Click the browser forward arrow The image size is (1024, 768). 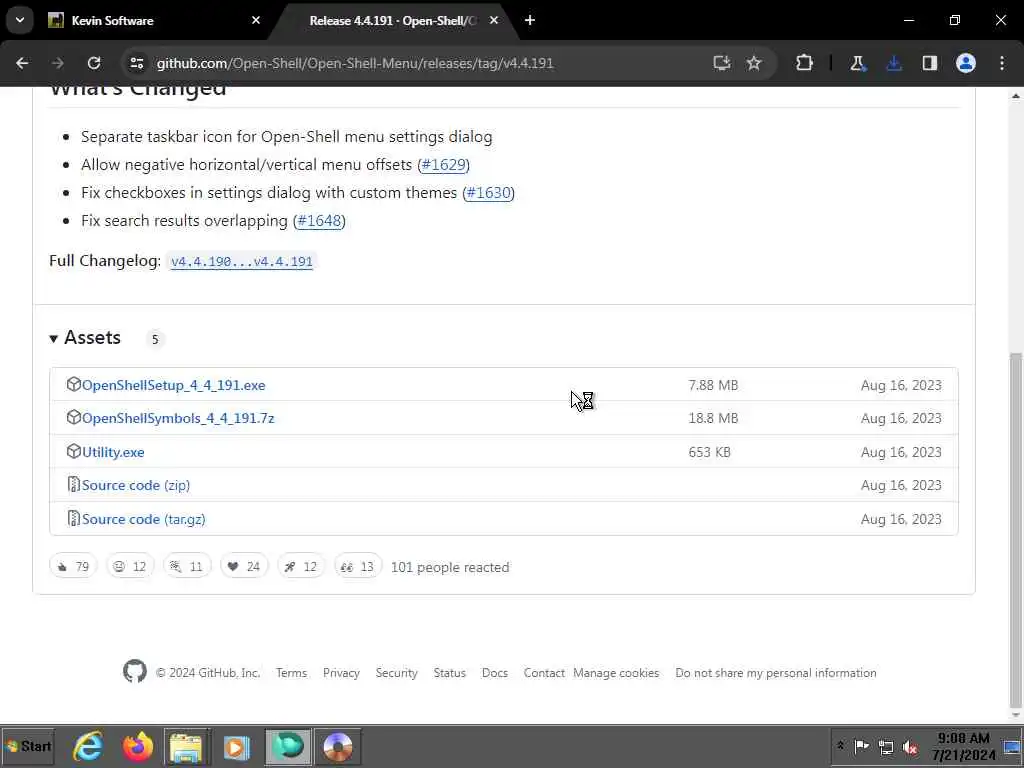click(x=57, y=63)
